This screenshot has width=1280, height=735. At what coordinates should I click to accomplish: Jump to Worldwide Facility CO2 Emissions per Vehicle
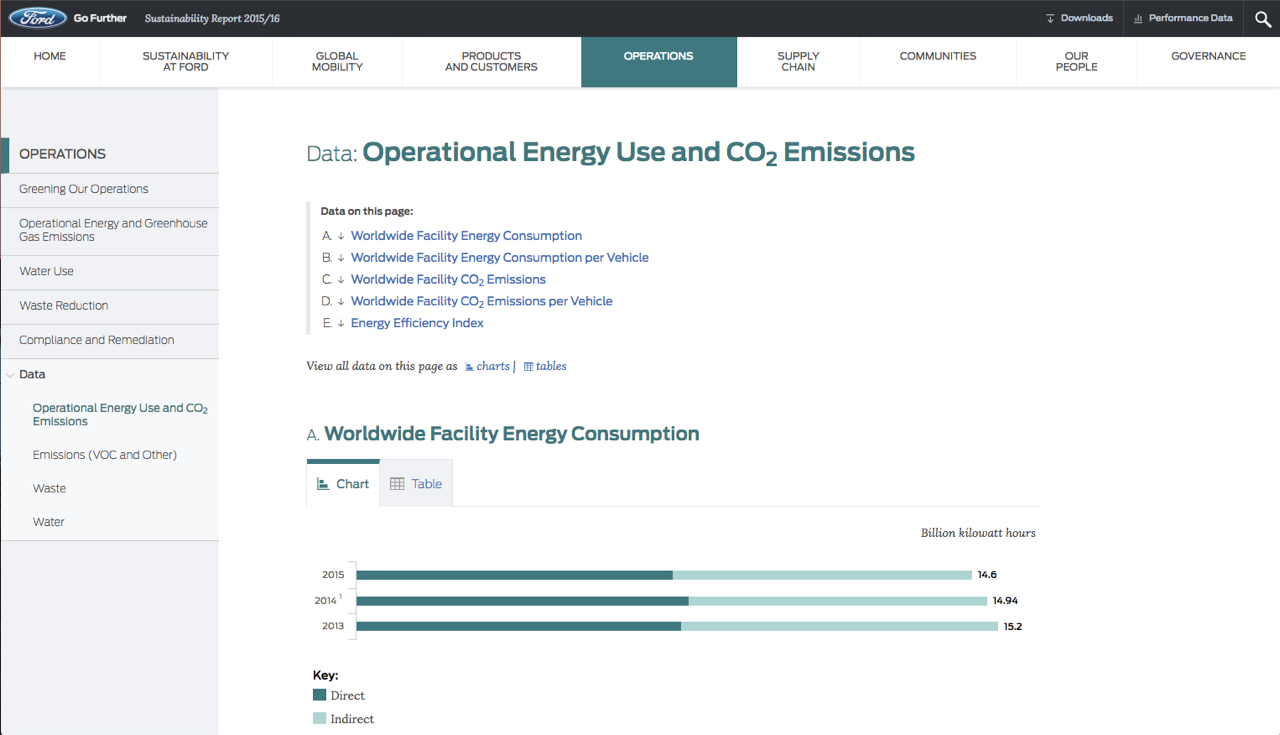[x=482, y=302]
